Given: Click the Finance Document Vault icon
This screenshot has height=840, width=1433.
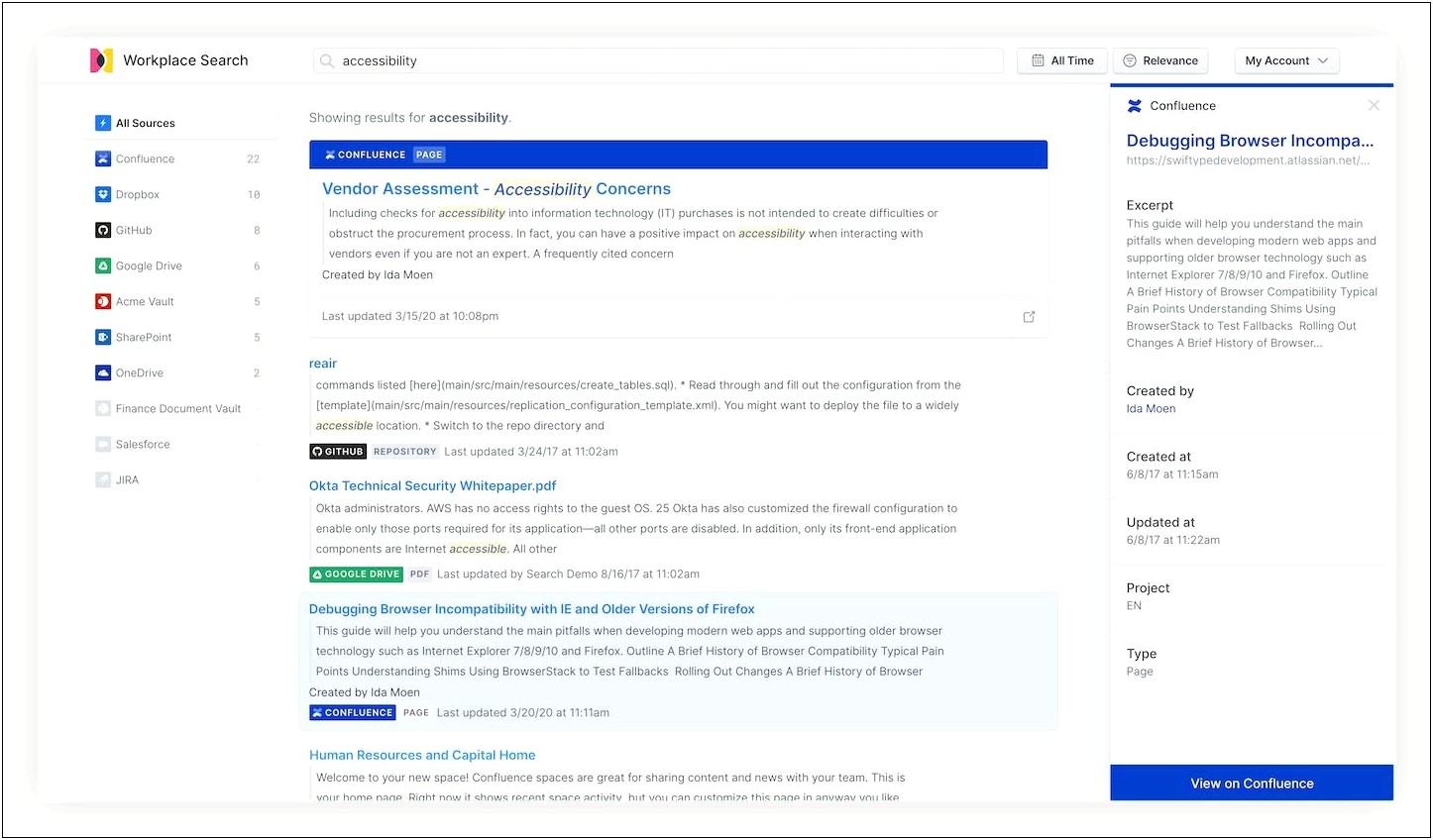Looking at the screenshot, I should (x=103, y=408).
